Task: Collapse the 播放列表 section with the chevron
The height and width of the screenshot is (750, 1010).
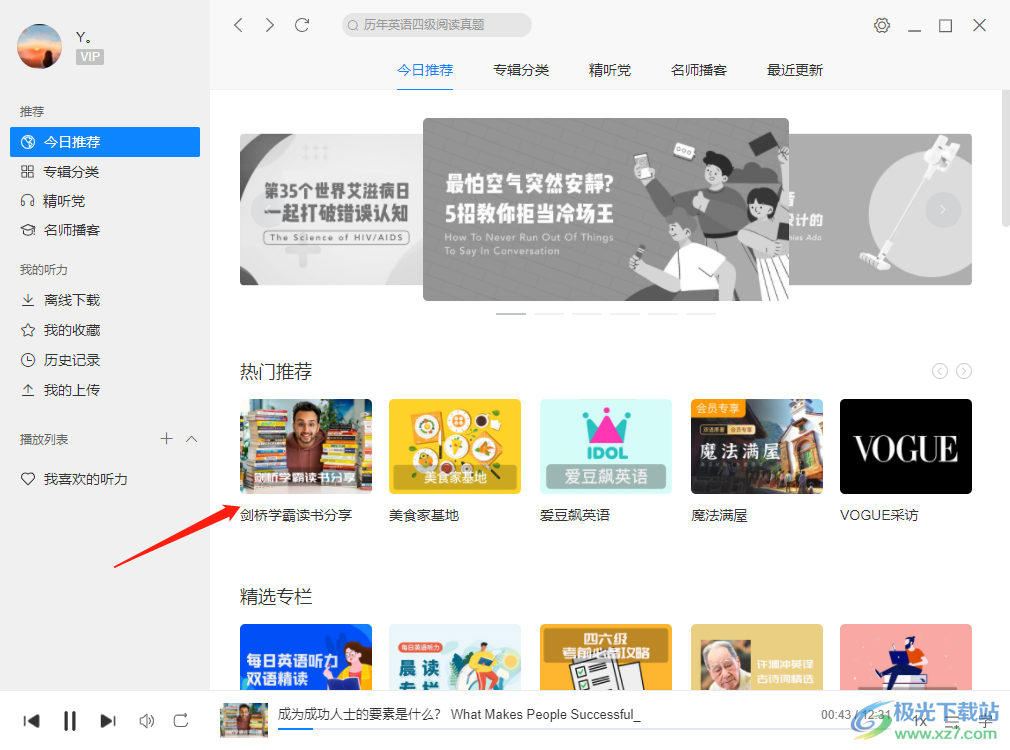Action: click(191, 439)
